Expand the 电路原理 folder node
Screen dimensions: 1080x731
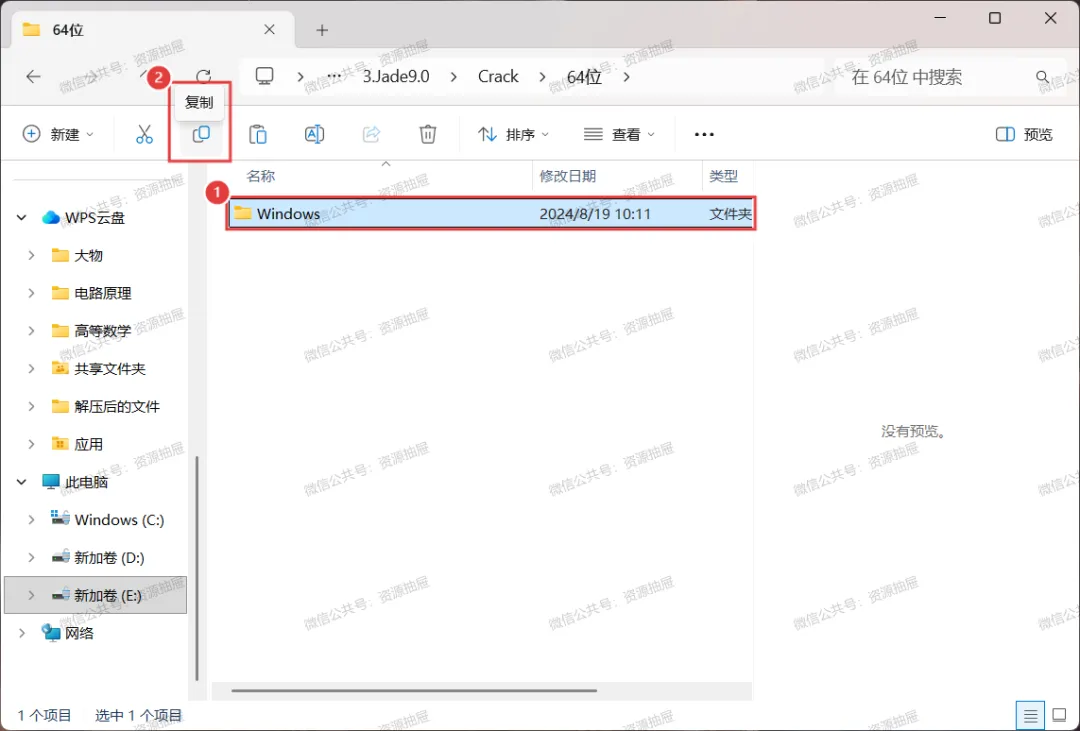31,294
